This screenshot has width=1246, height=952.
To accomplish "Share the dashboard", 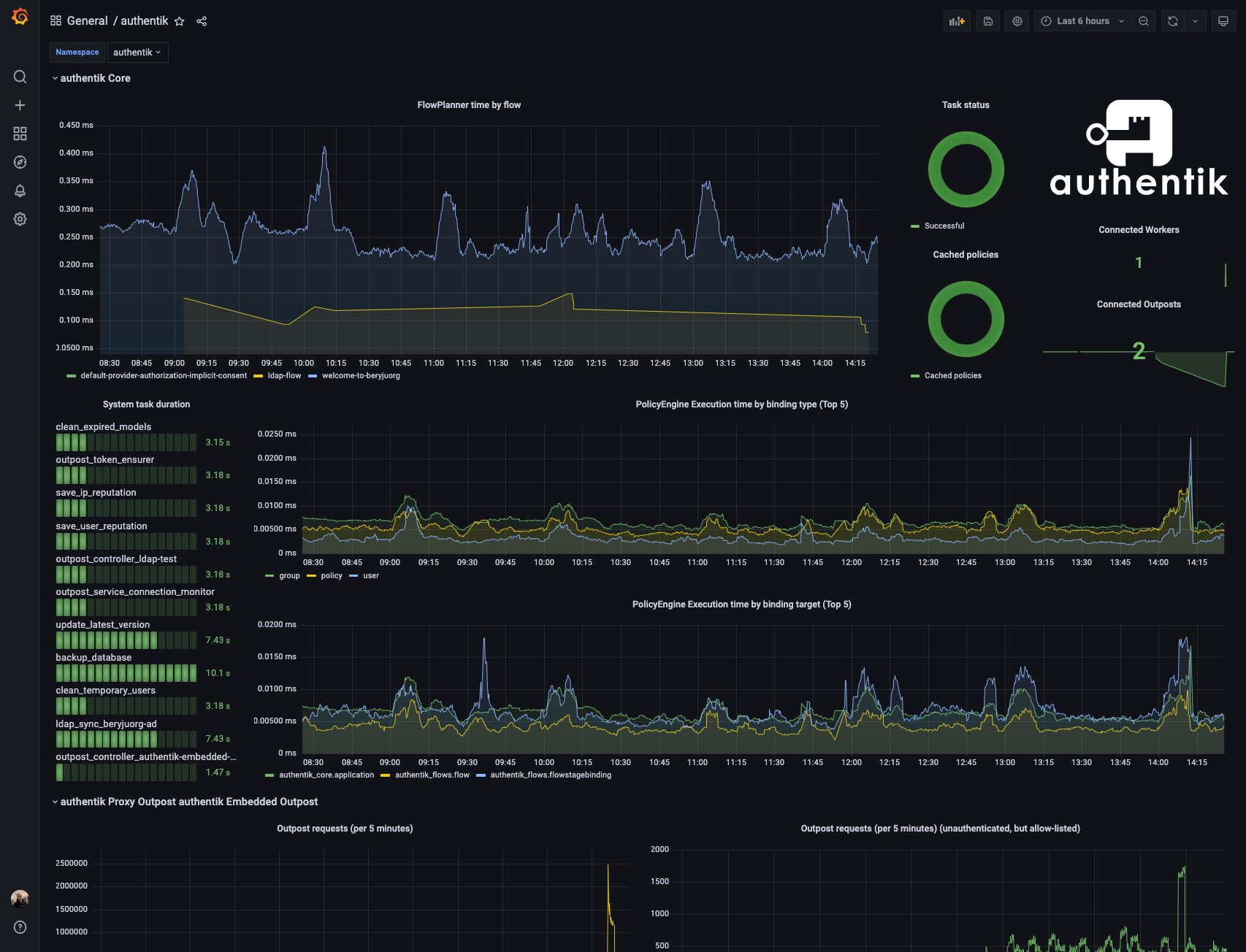I will point(202,21).
